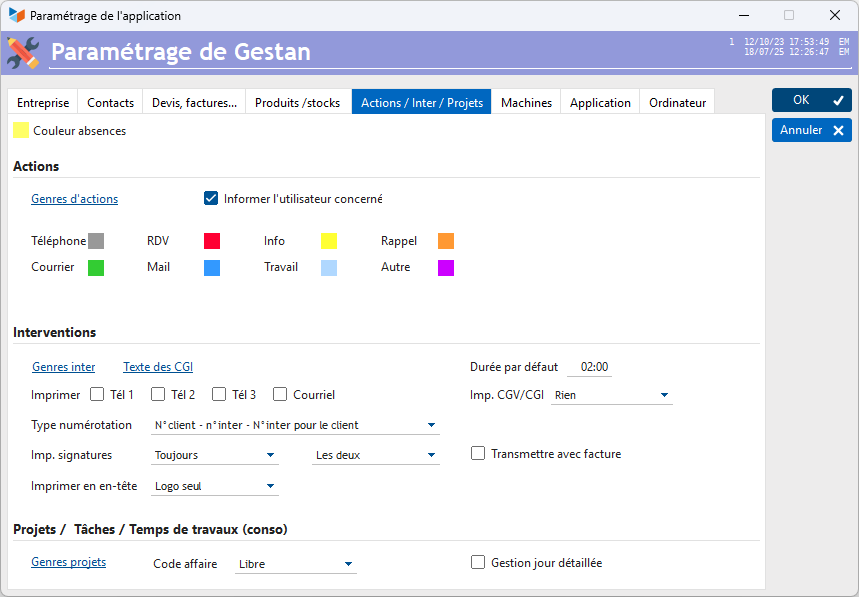Click the Gestan logo in title bar
Screen dimensions: 859x597
click(x=16, y=16)
